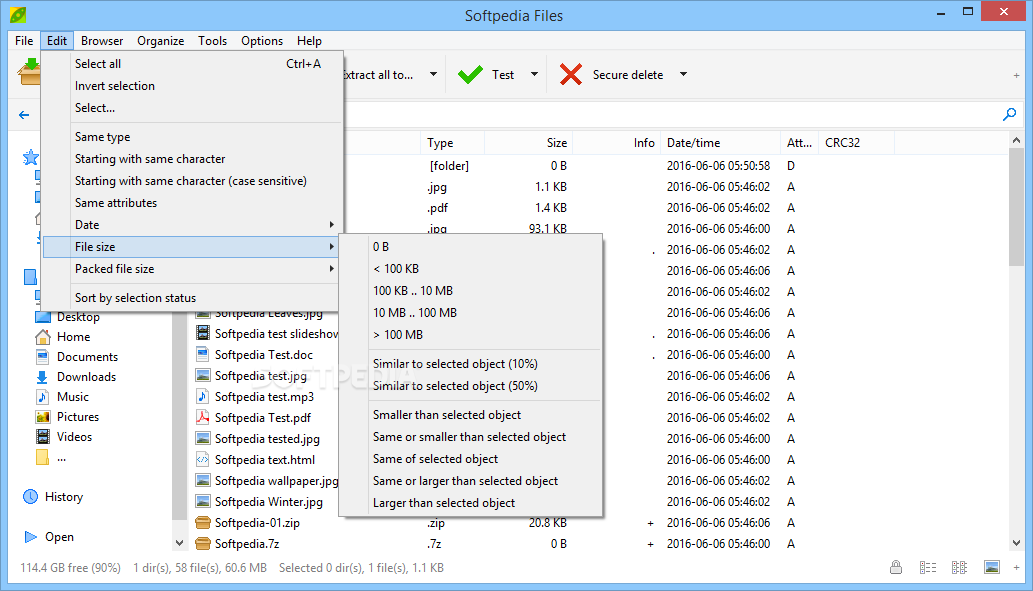Click the PeaZip app logo in title bar

18,14
